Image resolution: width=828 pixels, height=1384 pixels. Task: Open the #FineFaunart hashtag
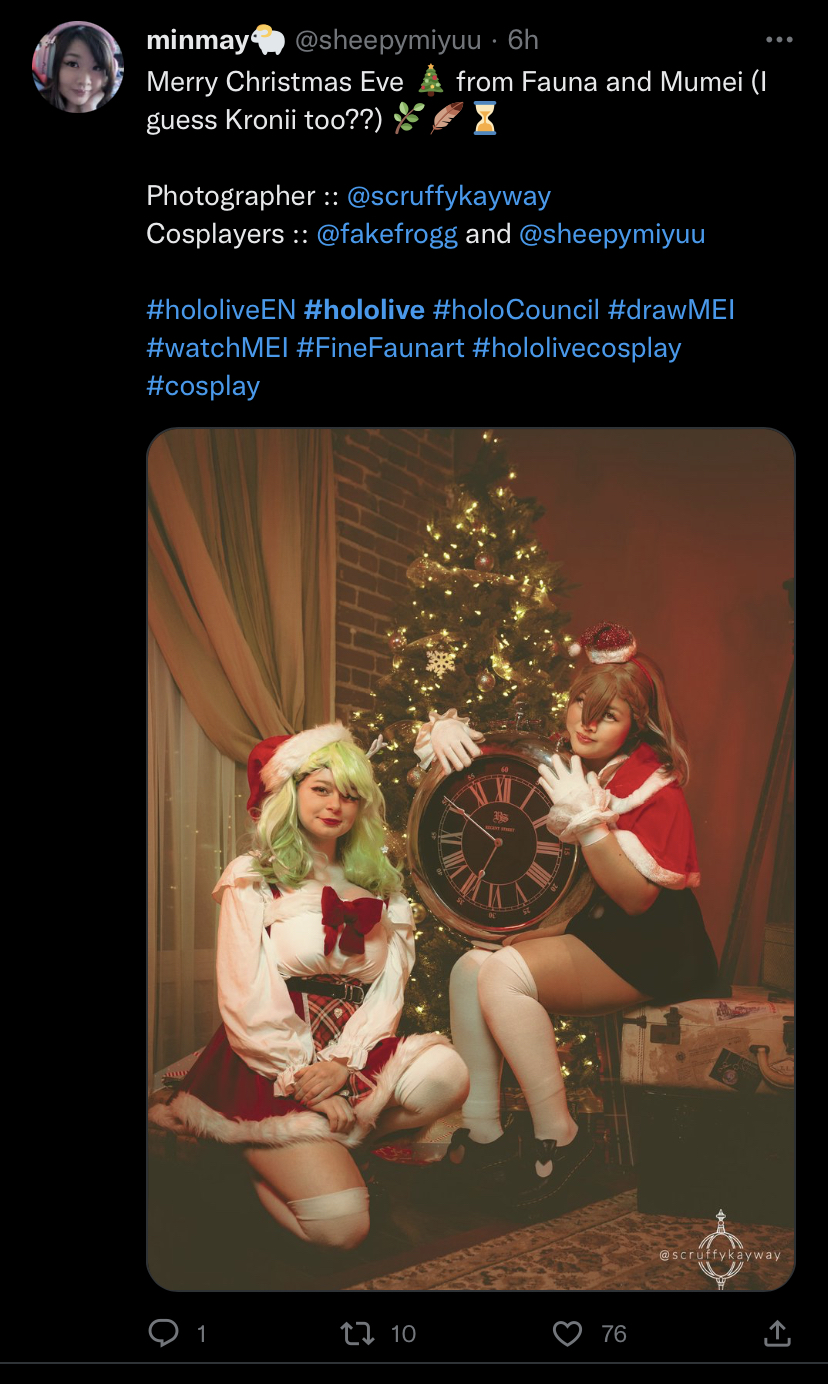click(x=380, y=348)
